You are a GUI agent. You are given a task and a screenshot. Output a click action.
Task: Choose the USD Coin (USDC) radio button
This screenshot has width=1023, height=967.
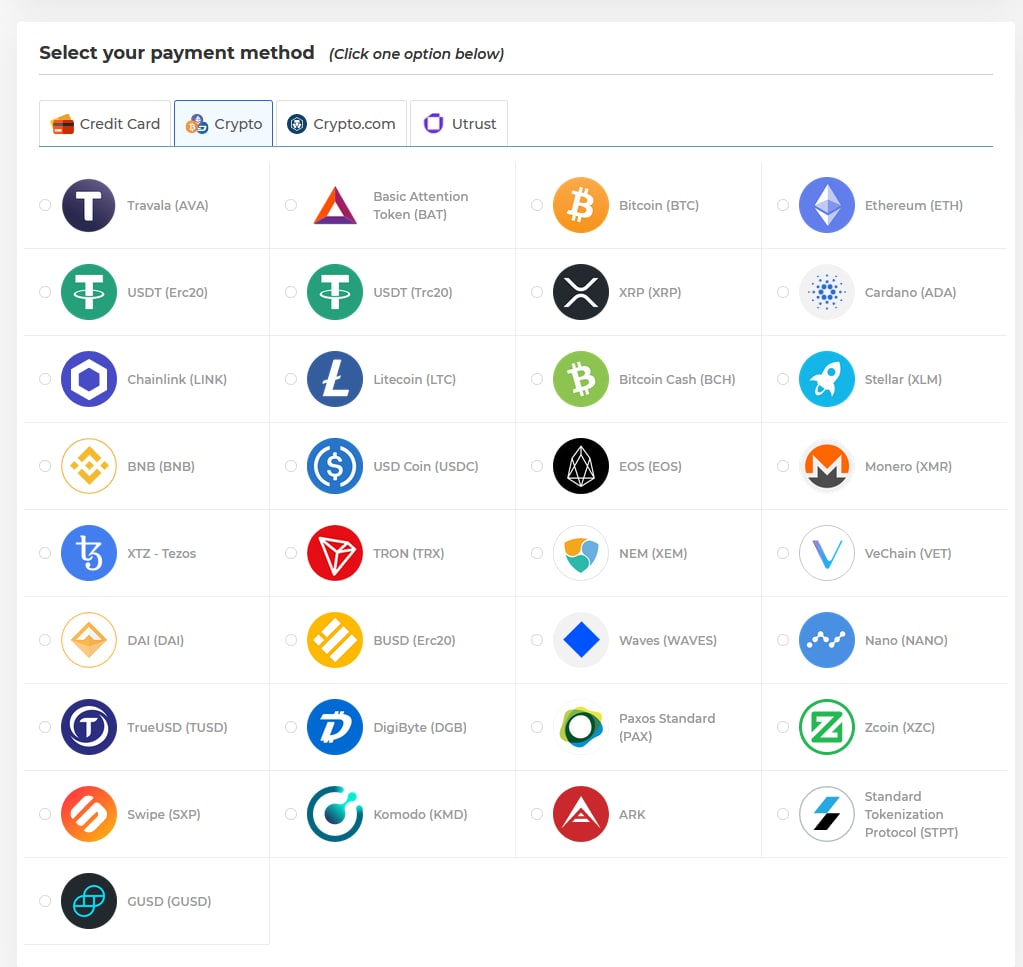(x=291, y=466)
